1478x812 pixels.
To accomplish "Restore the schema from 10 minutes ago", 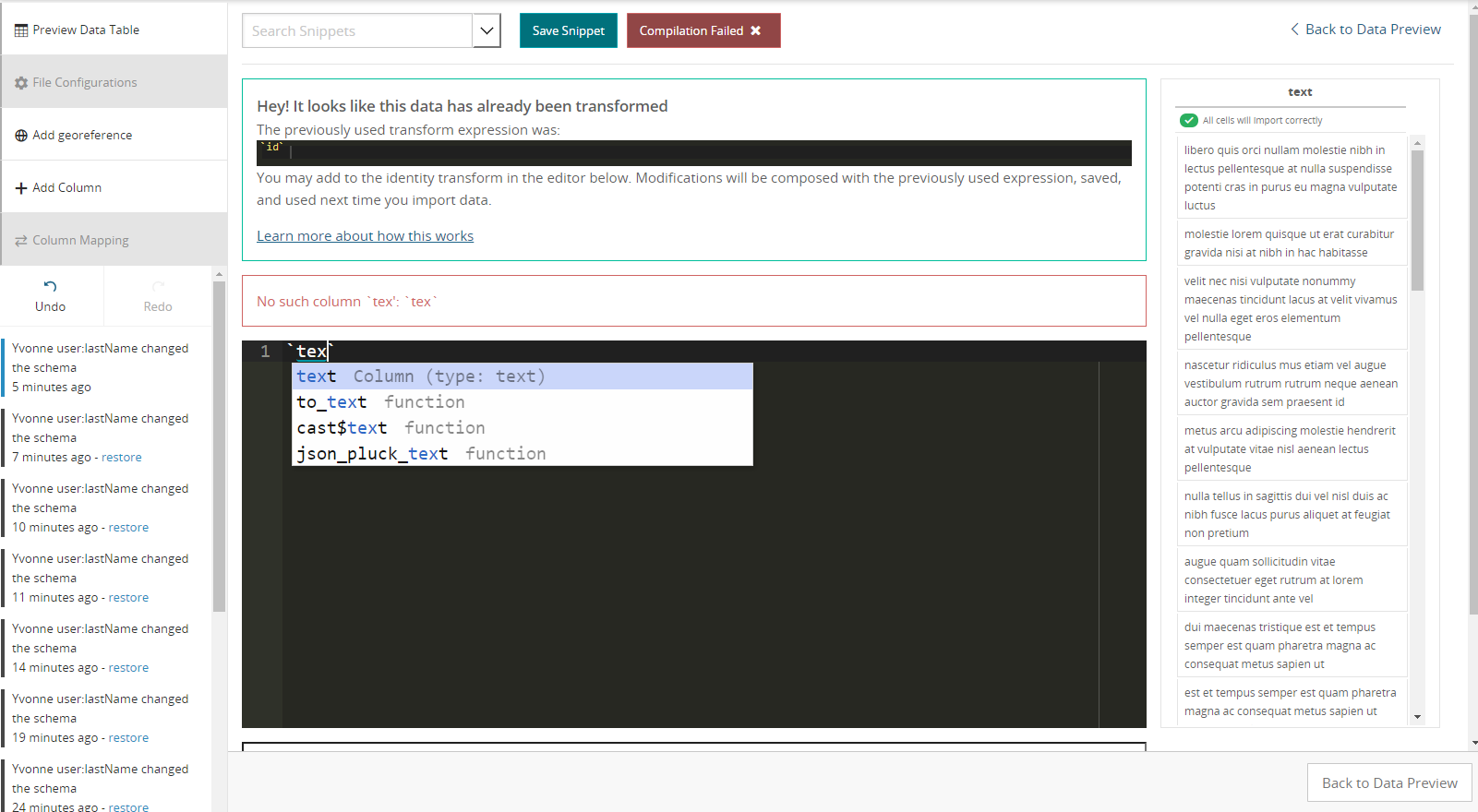I will [128, 528].
